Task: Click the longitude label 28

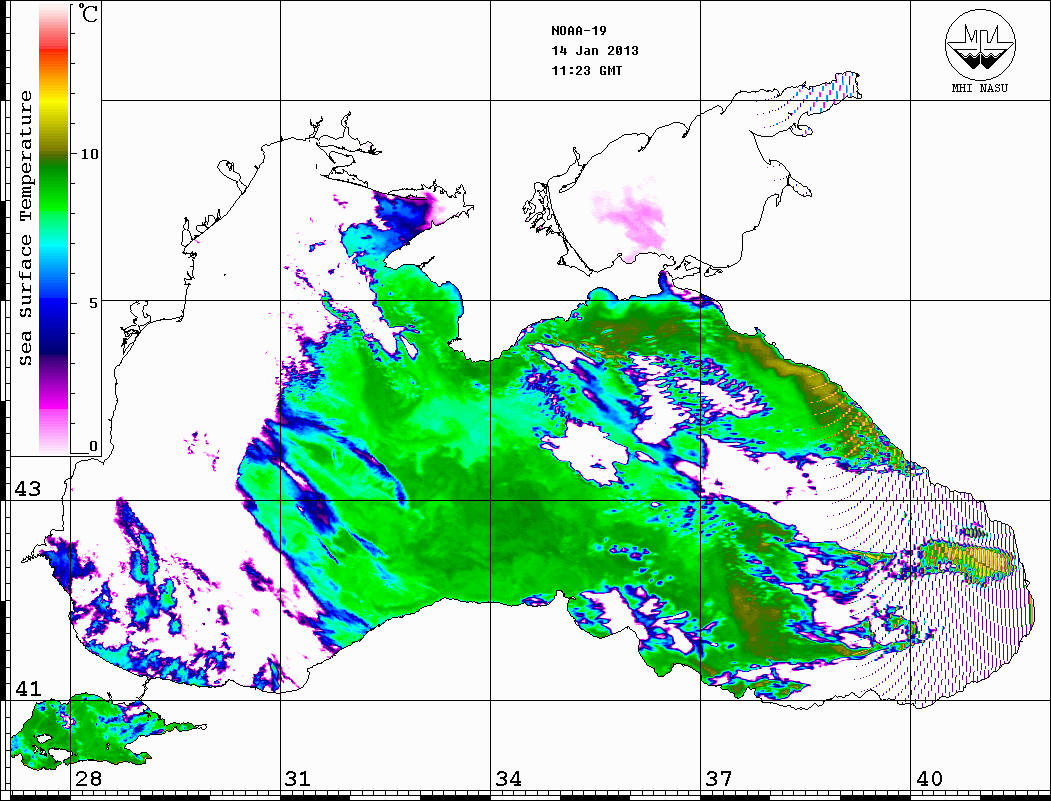Action: click(x=88, y=779)
